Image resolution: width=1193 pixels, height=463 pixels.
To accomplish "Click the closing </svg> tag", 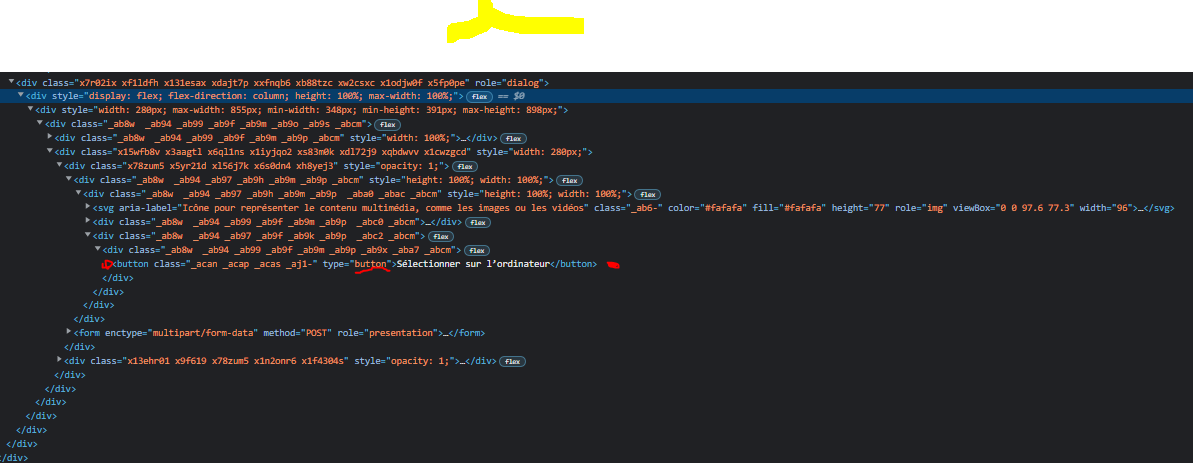I will point(1160,208).
